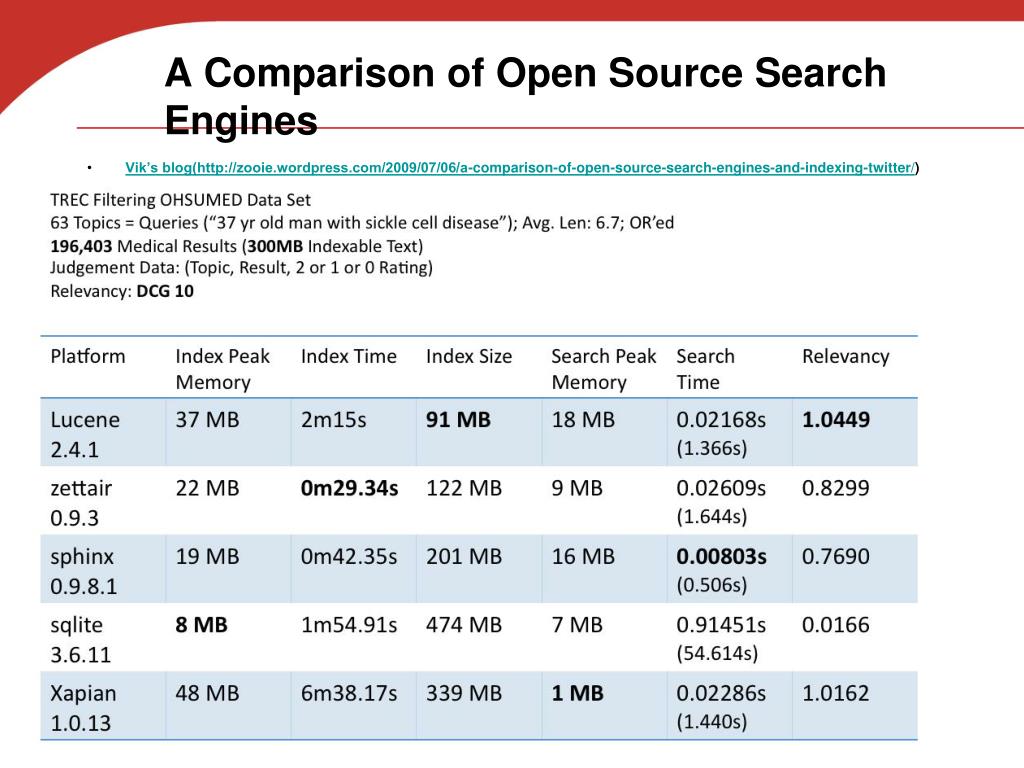Select the Search Time column header

click(x=705, y=369)
